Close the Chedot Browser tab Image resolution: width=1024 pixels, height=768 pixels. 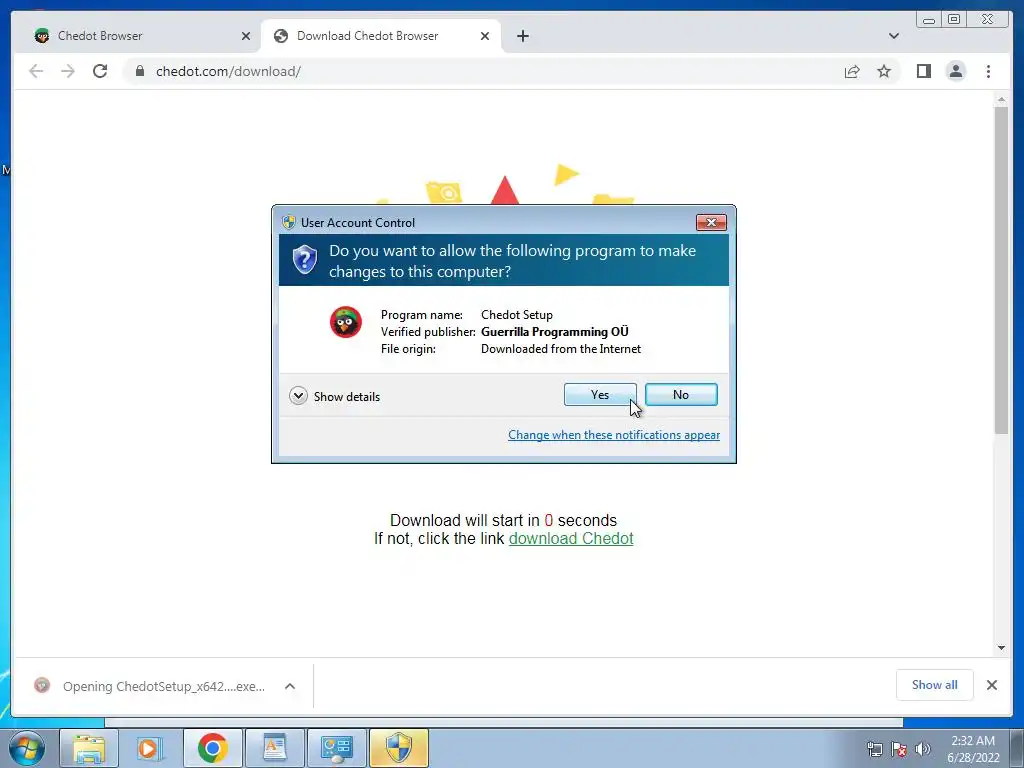246,36
